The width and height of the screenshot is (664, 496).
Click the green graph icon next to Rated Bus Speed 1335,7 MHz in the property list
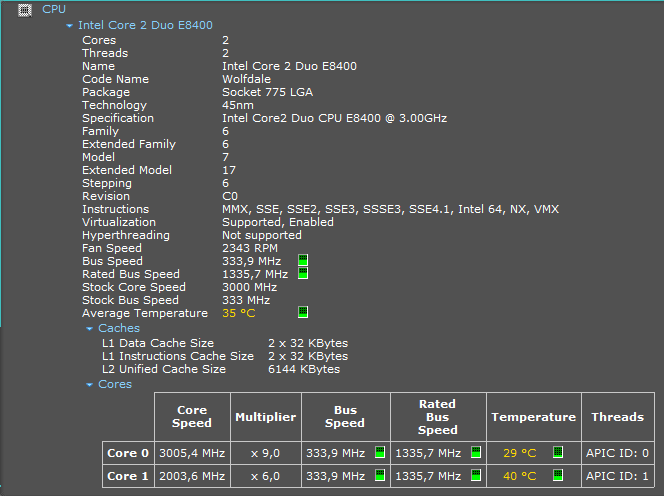[x=303, y=273]
